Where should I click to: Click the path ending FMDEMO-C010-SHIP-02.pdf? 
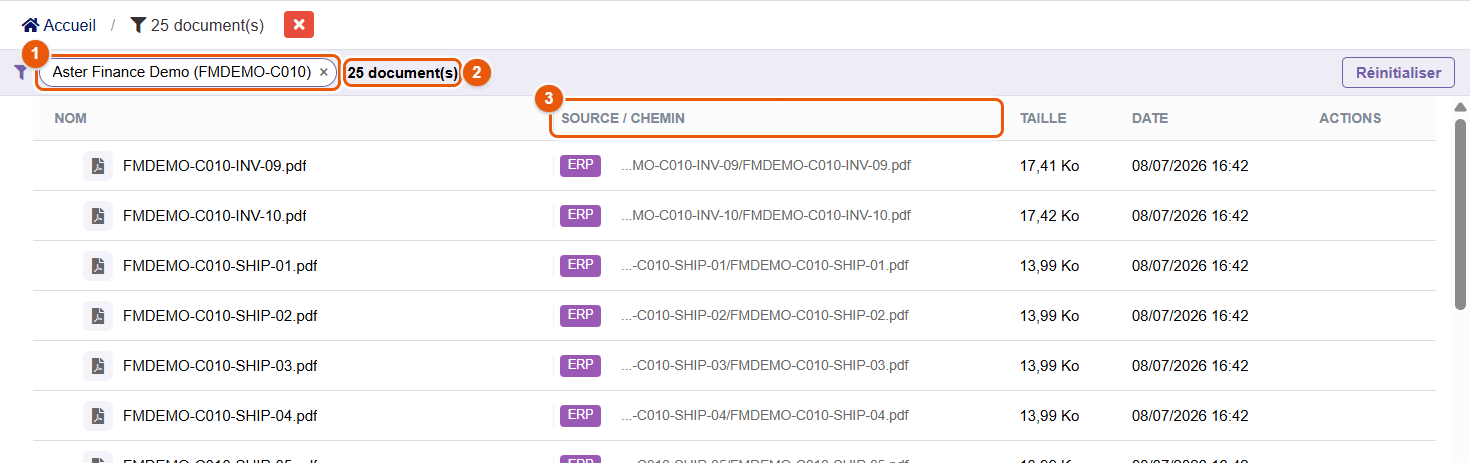pyautogui.click(x=765, y=316)
